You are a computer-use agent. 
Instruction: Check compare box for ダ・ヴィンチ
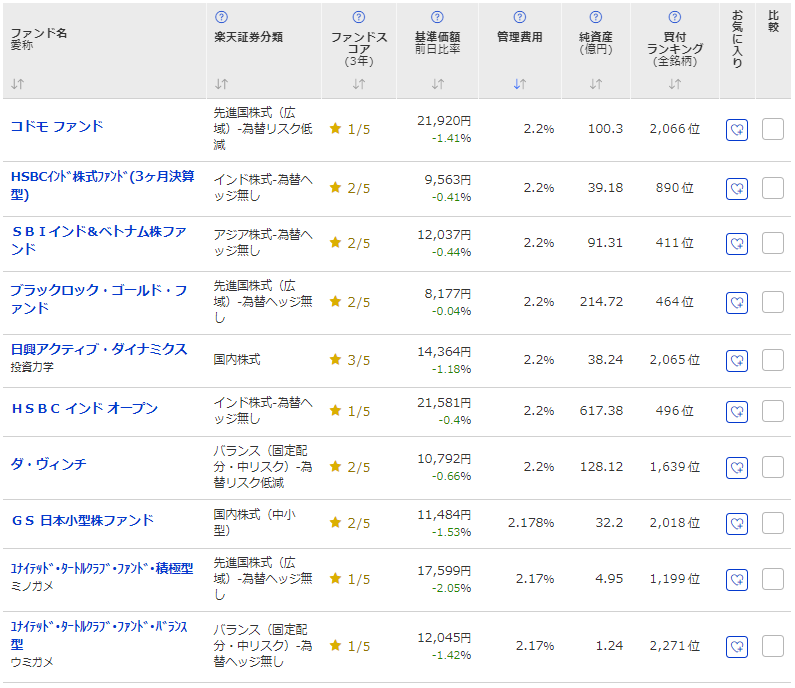coord(773,466)
